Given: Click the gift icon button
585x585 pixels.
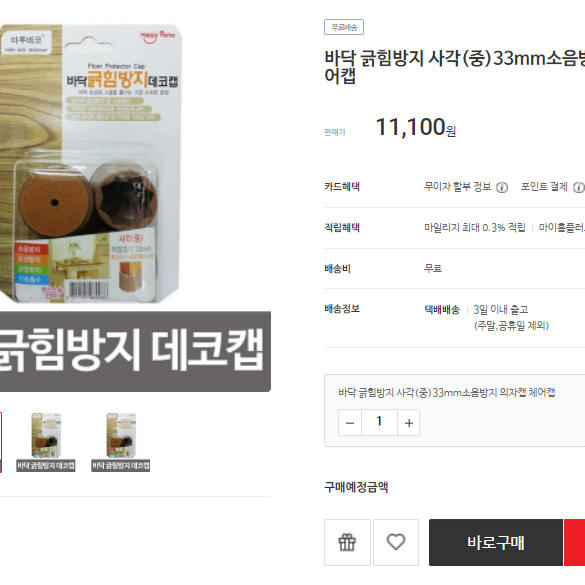Looking at the screenshot, I should 347,542.
